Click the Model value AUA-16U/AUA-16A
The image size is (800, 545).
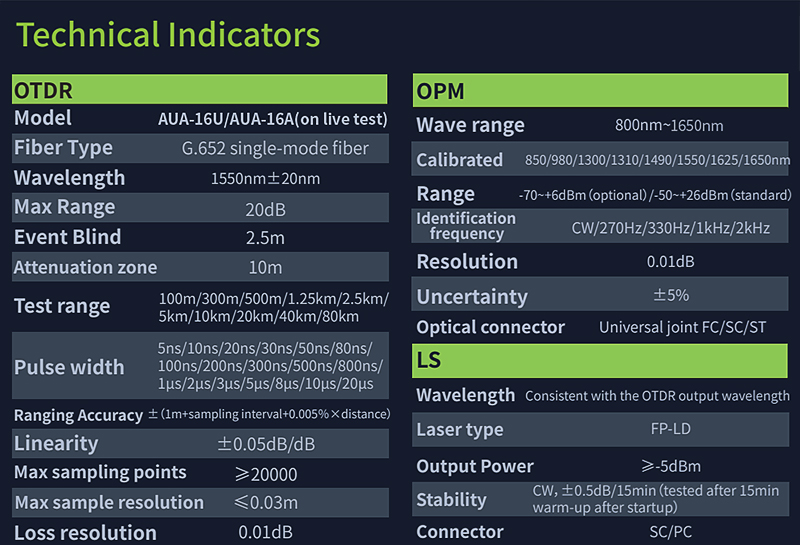click(x=272, y=118)
